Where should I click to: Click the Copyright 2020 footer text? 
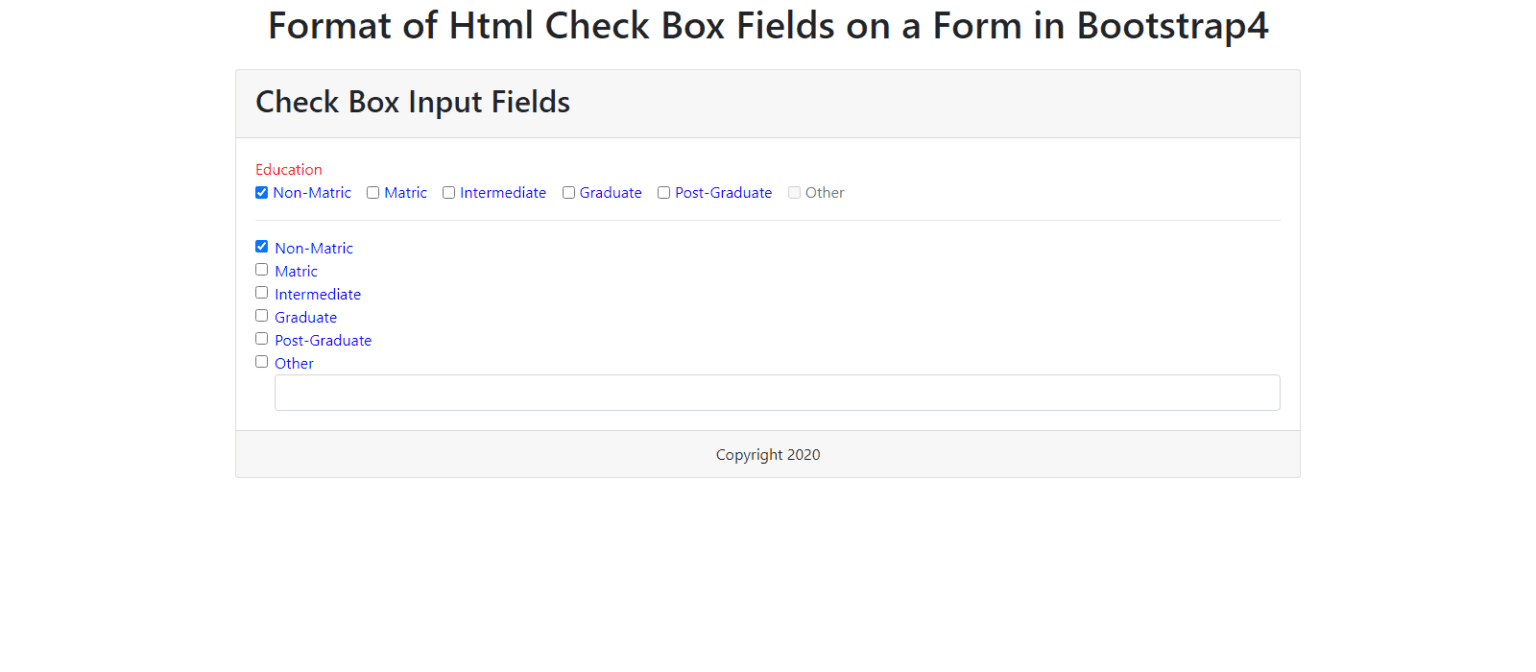[767, 454]
